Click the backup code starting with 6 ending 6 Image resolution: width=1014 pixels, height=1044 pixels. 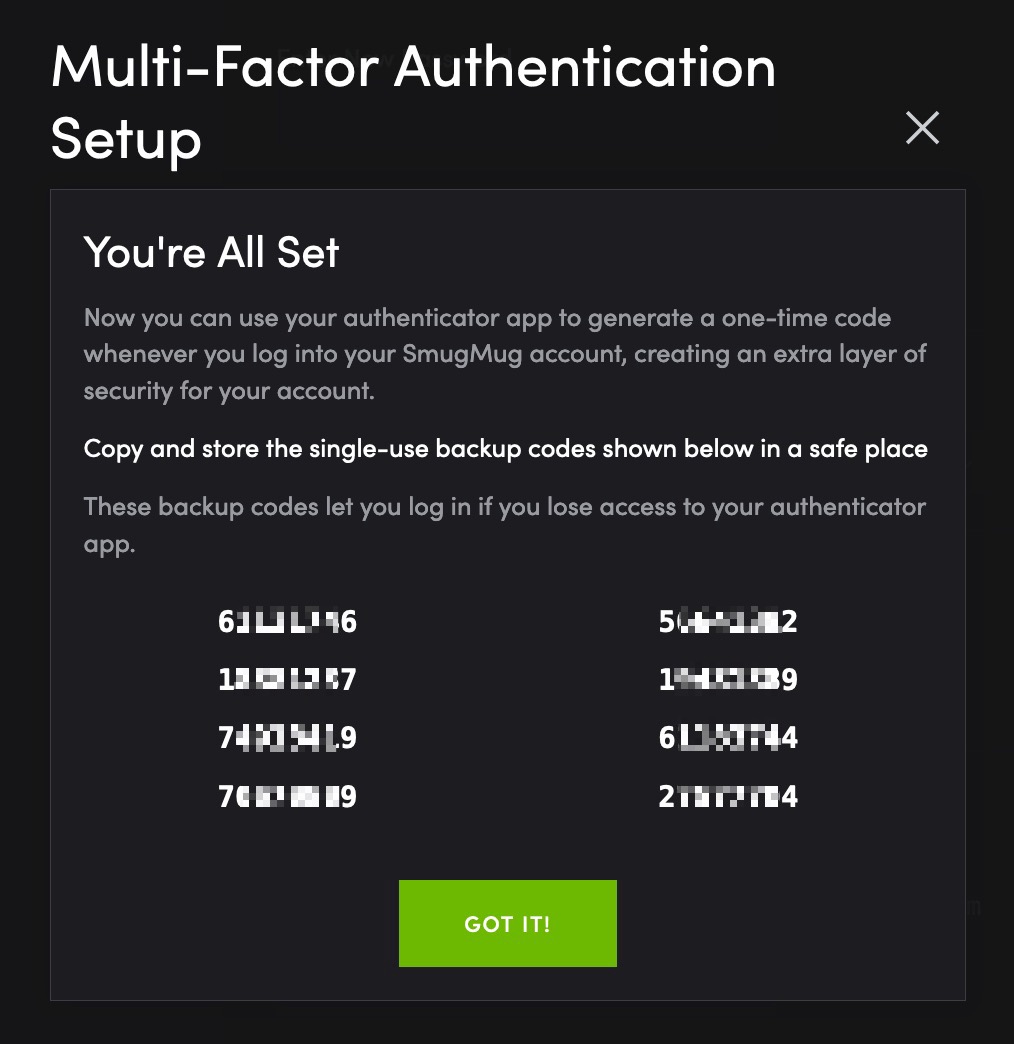tap(287, 622)
